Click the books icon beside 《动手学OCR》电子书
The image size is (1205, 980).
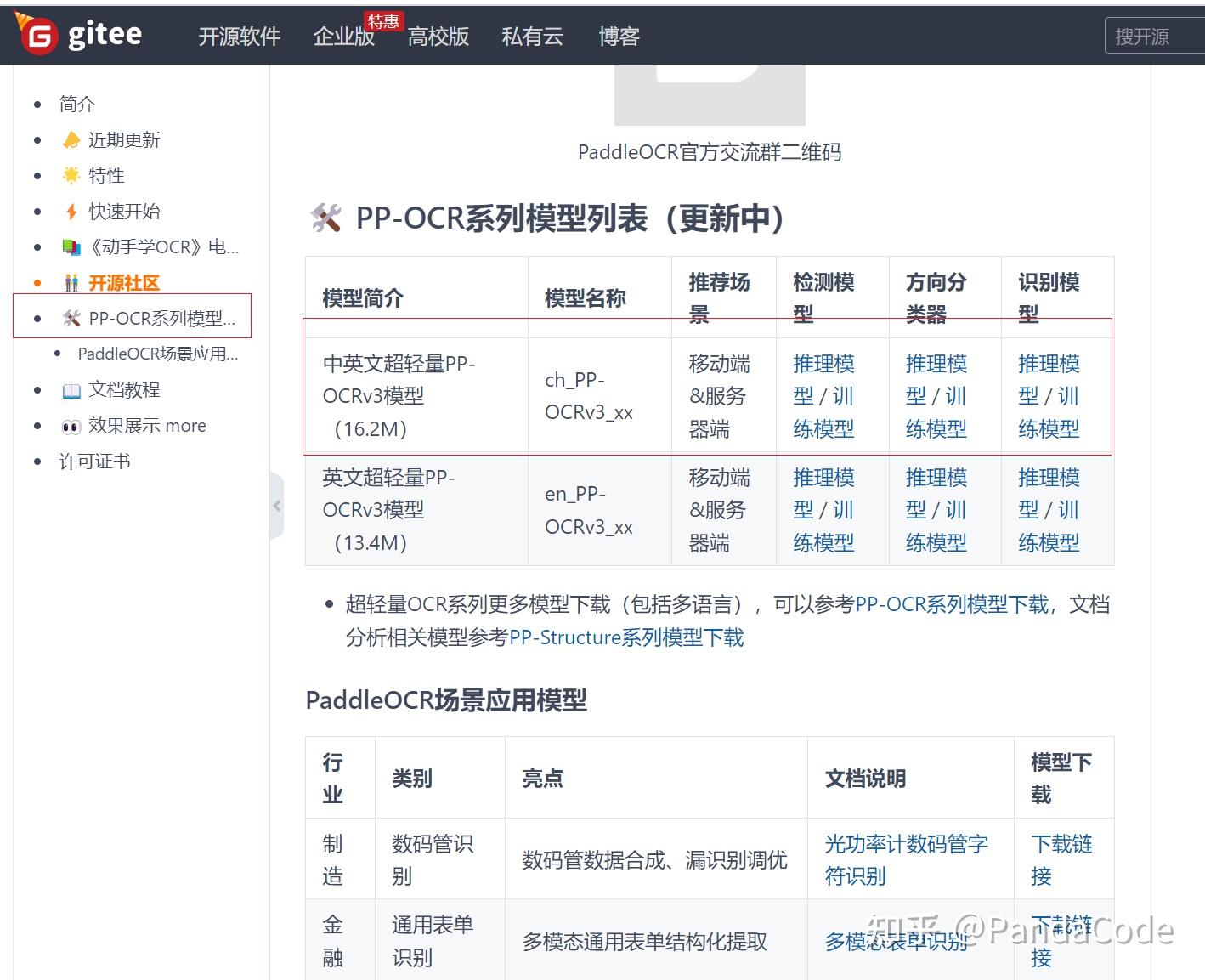(71, 246)
